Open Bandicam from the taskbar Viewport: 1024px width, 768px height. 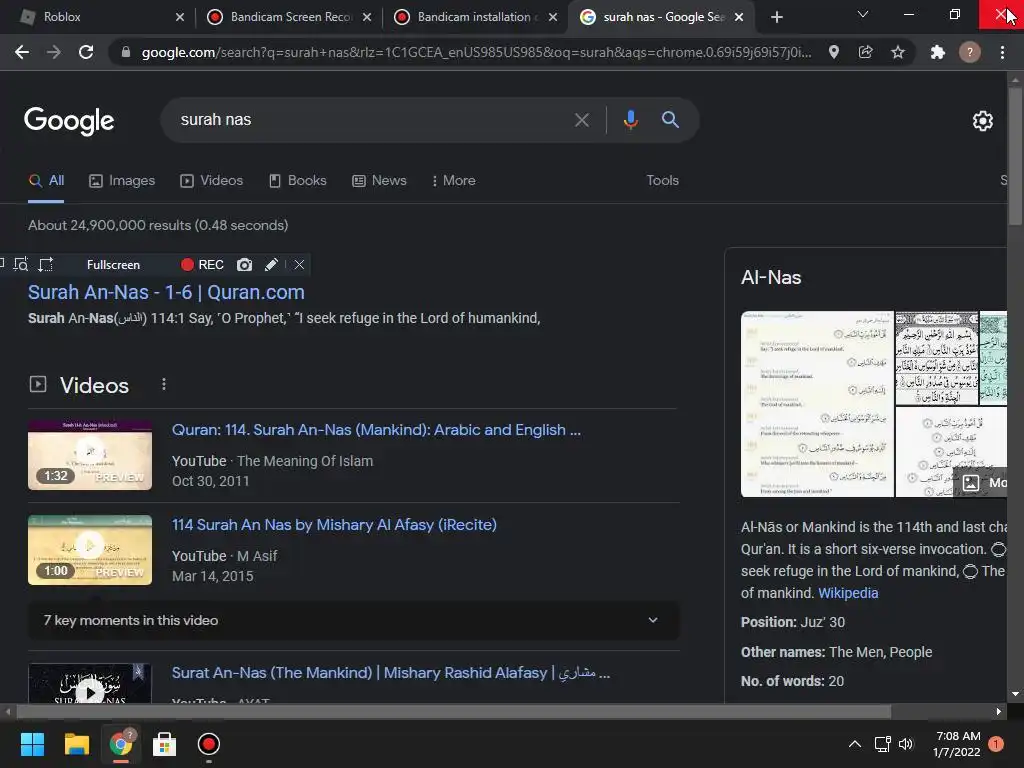[x=208, y=744]
